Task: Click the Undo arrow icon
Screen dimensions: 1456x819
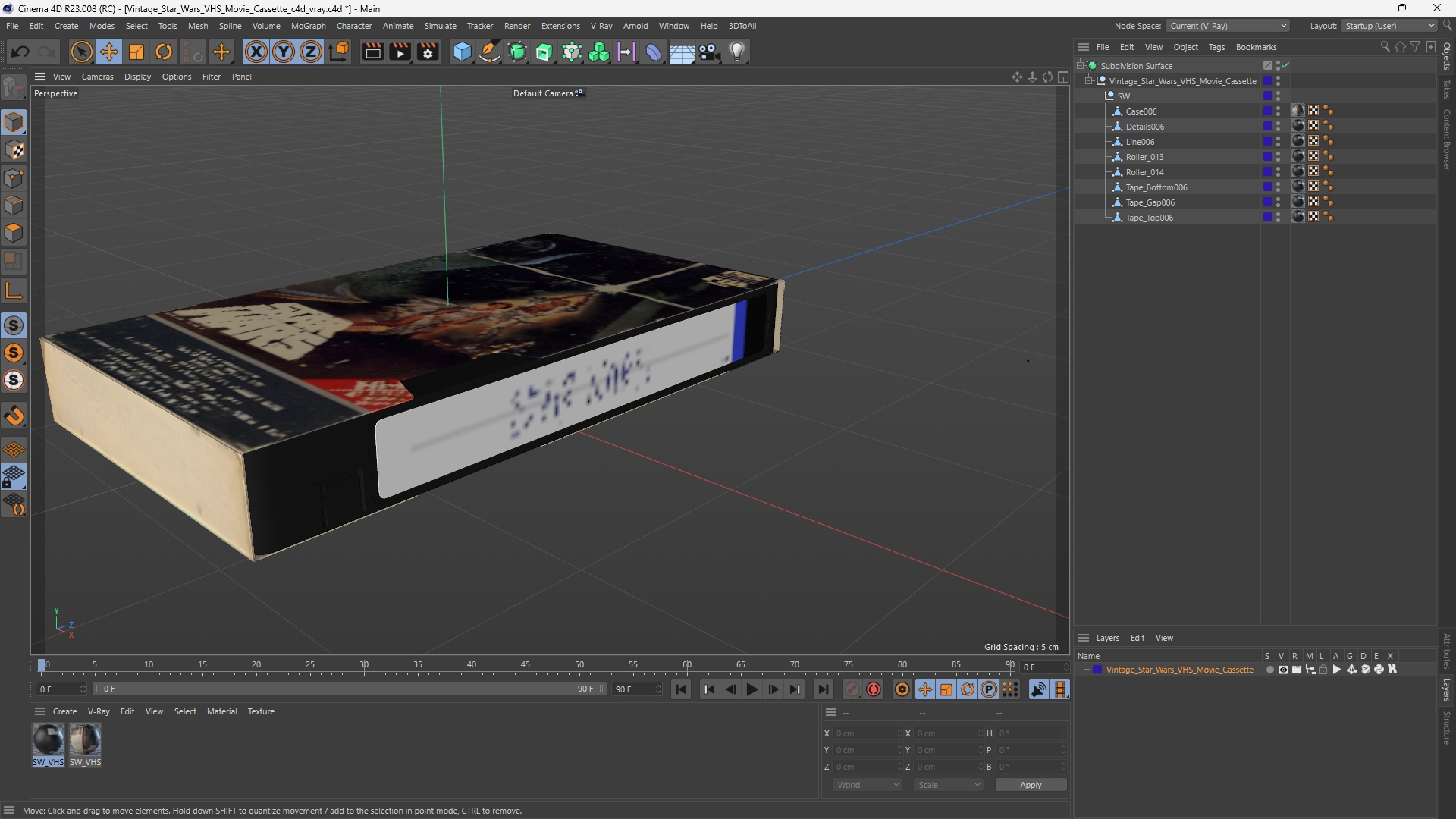Action: click(x=20, y=52)
